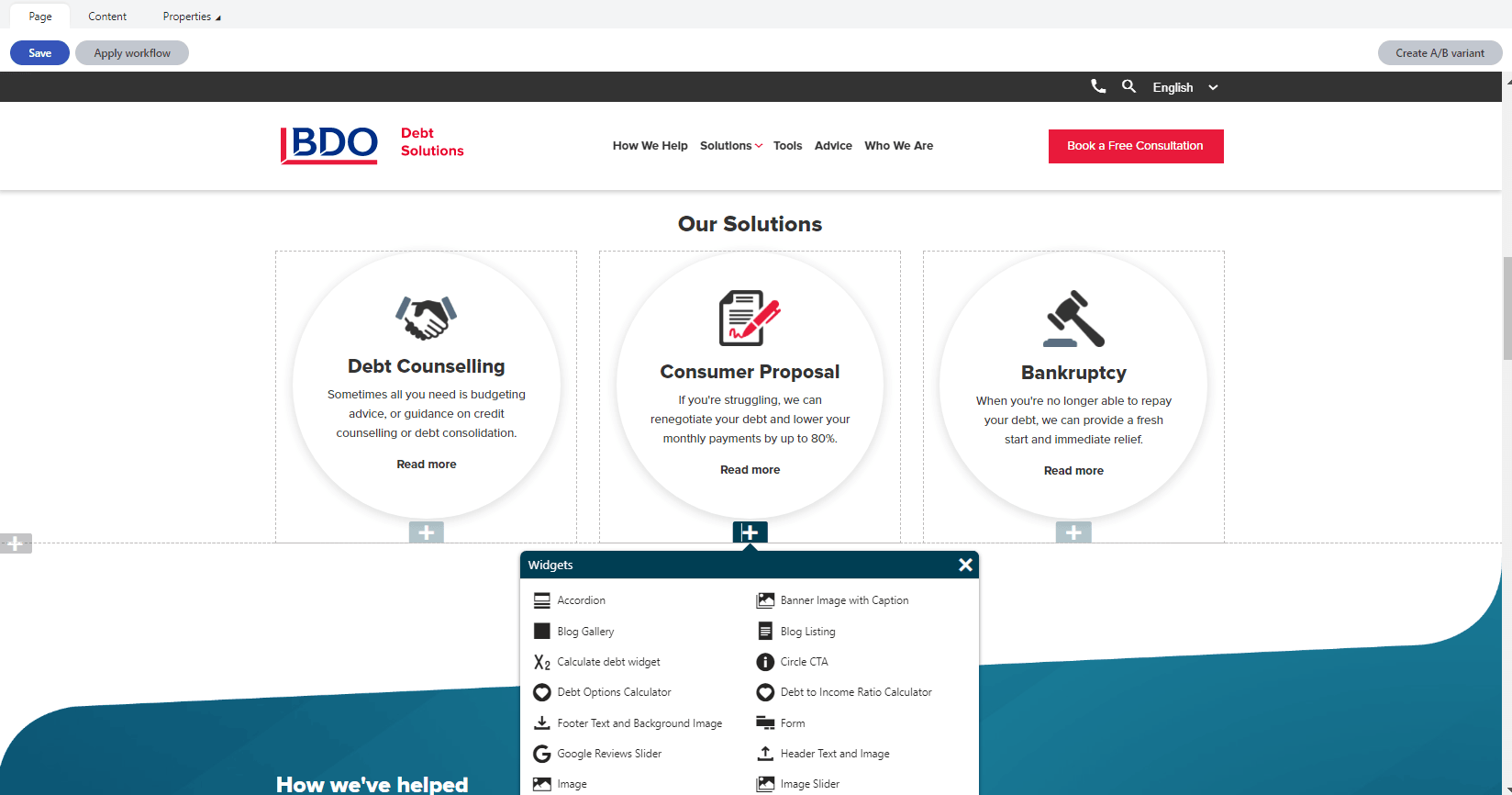Select the Form widget icon
Image resolution: width=1512 pixels, height=795 pixels.
pos(765,723)
